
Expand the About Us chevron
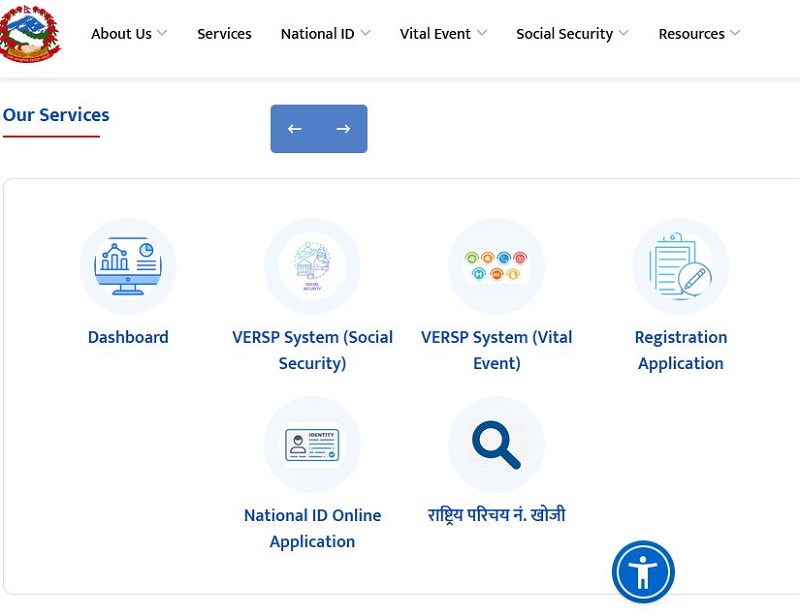162,33
